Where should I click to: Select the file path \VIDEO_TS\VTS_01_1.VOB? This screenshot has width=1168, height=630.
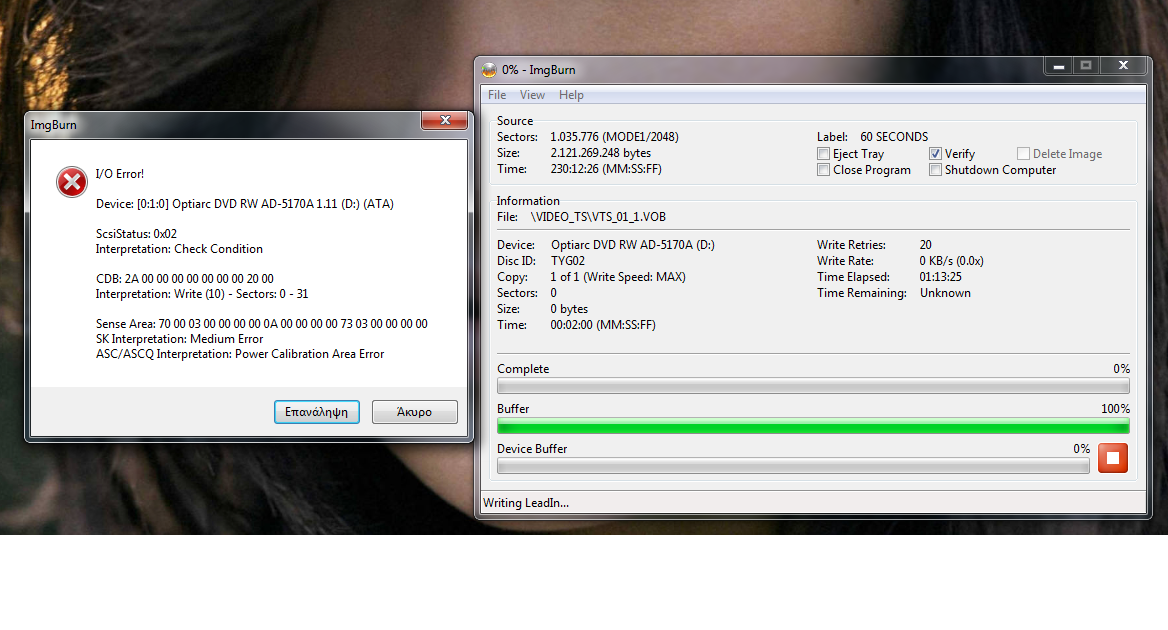pyautogui.click(x=598, y=217)
